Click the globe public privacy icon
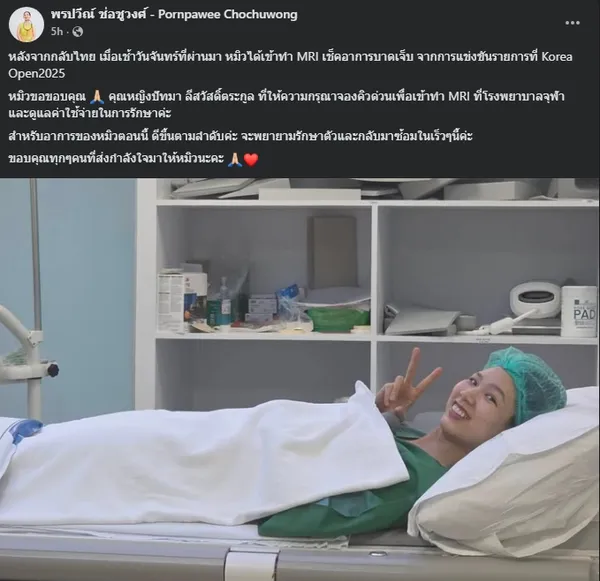The width and height of the screenshot is (600, 581). pyautogui.click(x=78, y=31)
